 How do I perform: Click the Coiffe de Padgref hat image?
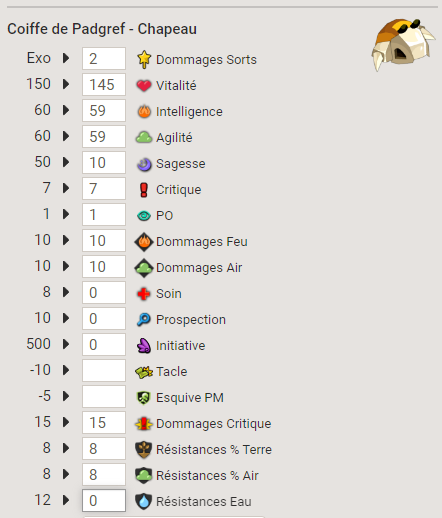pyautogui.click(x=403, y=44)
